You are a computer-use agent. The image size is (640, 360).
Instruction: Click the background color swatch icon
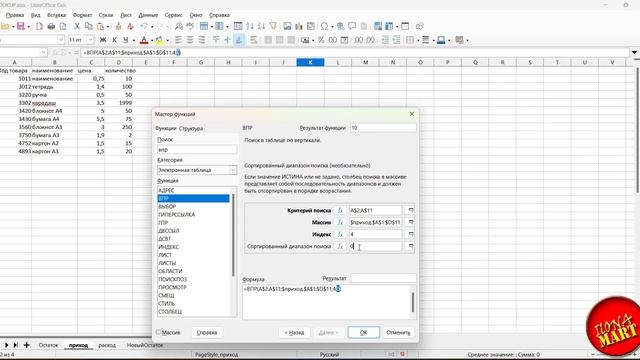(441, 40)
